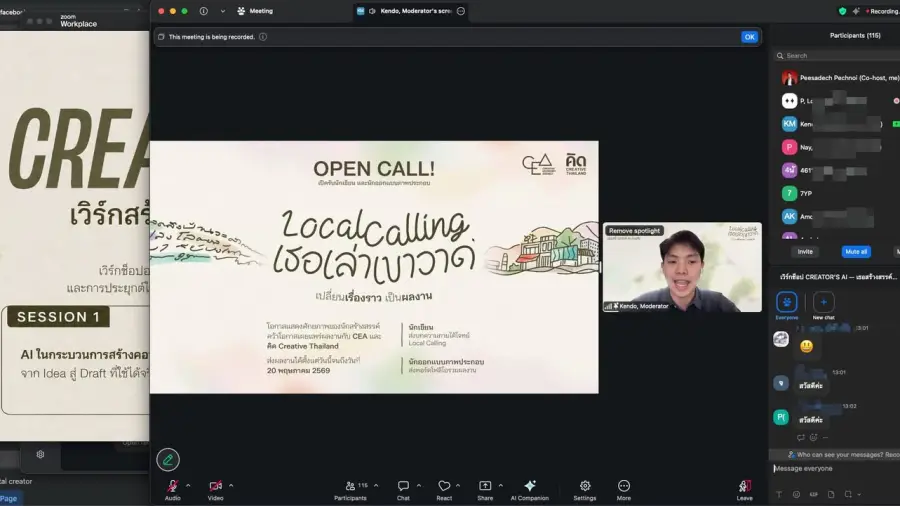The height and width of the screenshot is (506, 900).
Task: Click the text formatting icon in chat composer
Action: pyautogui.click(x=779, y=495)
